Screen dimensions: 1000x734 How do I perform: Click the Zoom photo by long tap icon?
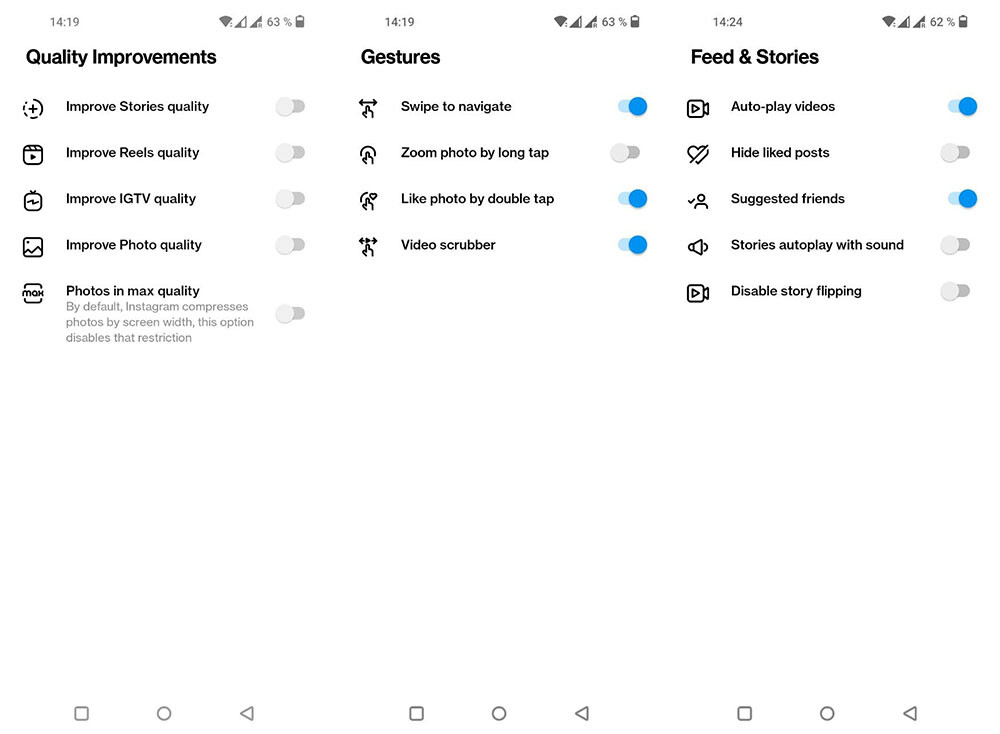[368, 154]
